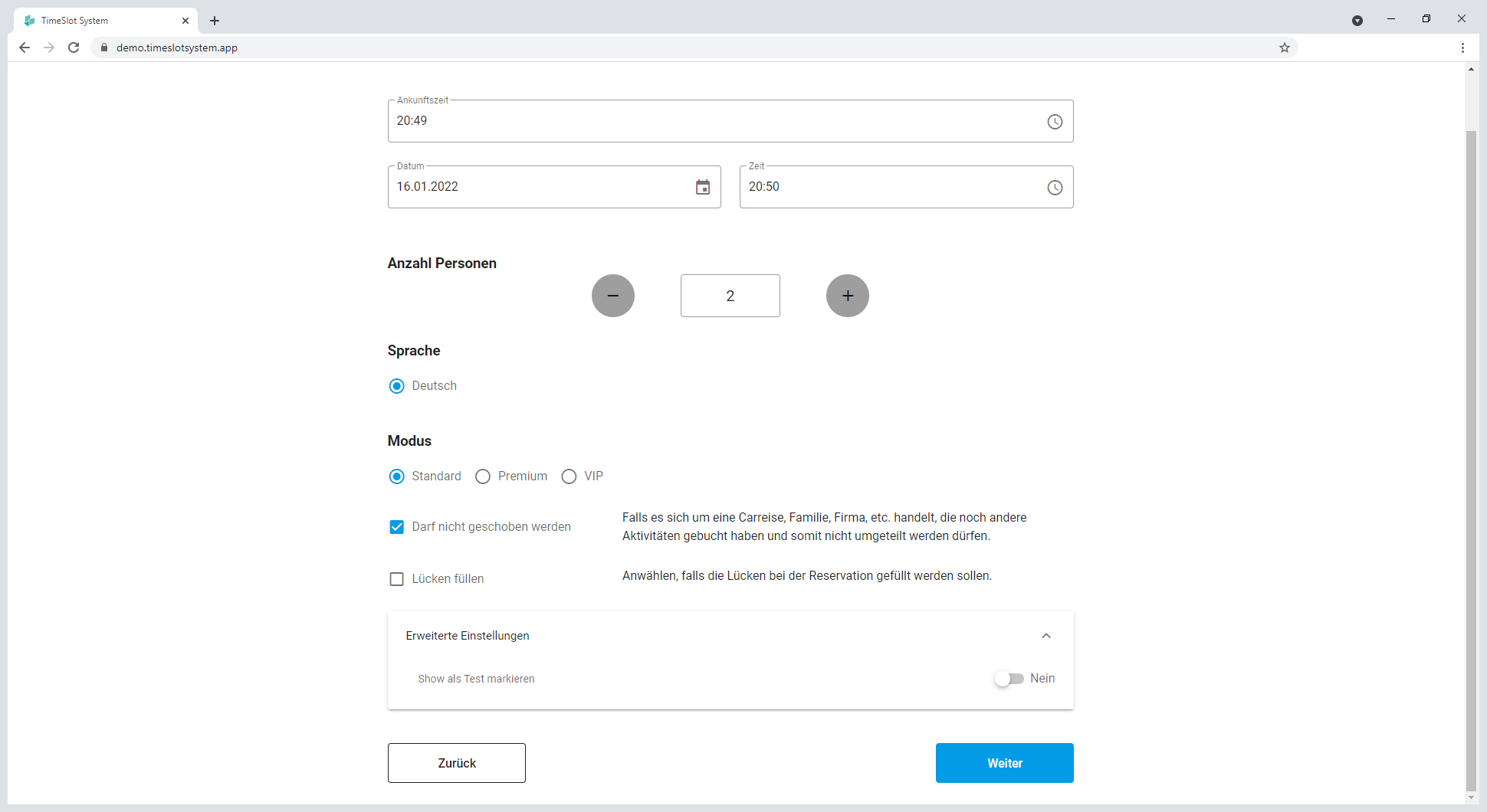The image size is (1487, 812).
Task: Click the scrollbar up arrow
Action: coord(1471,69)
